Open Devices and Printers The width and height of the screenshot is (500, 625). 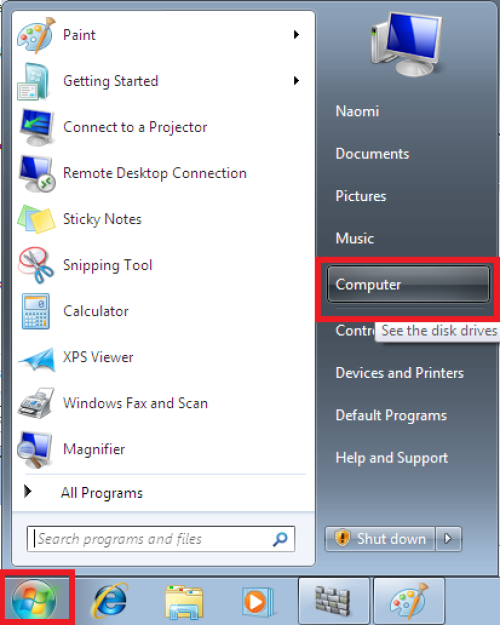click(400, 373)
